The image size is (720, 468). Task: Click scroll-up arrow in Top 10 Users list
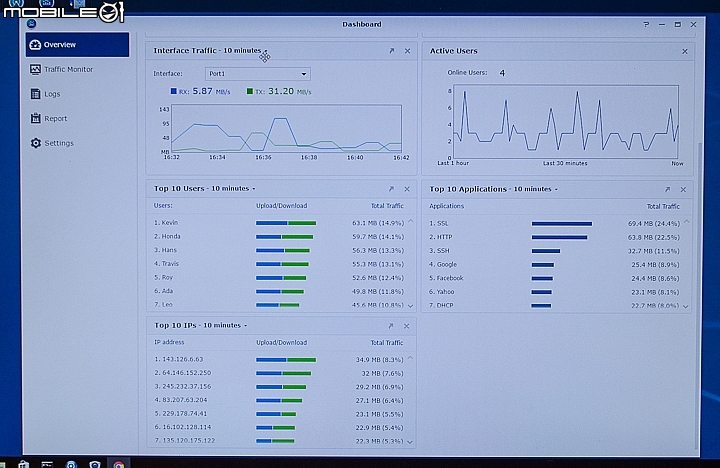pos(411,221)
